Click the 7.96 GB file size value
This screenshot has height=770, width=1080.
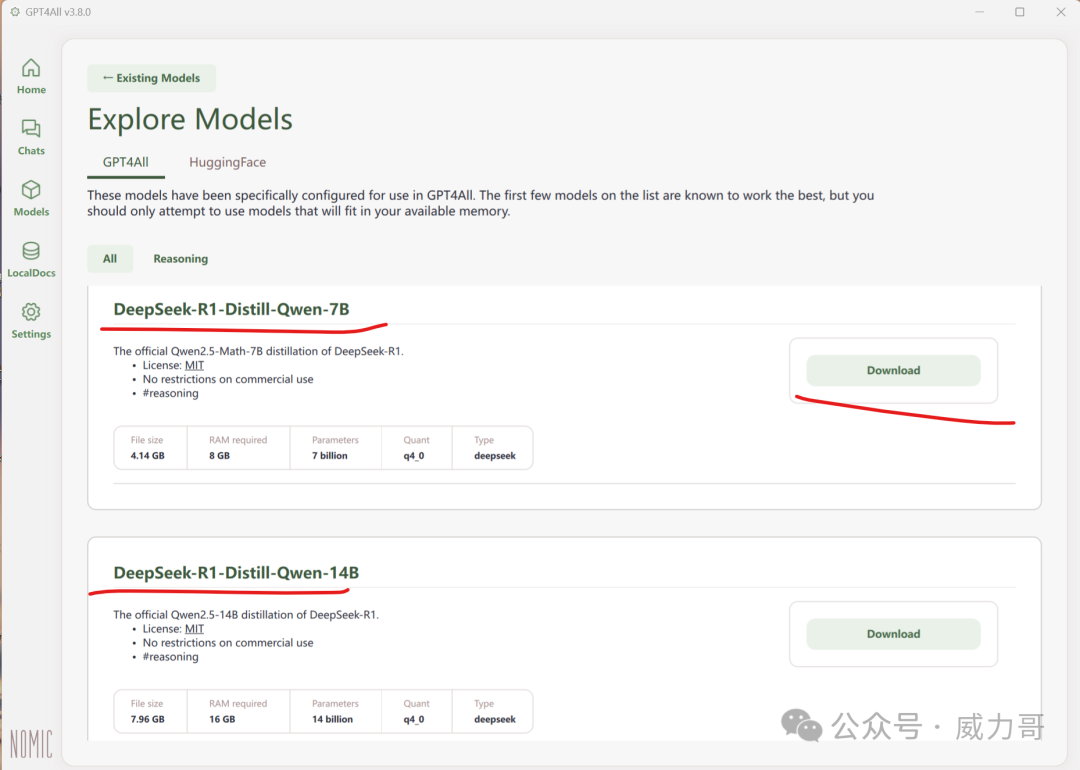(x=147, y=720)
